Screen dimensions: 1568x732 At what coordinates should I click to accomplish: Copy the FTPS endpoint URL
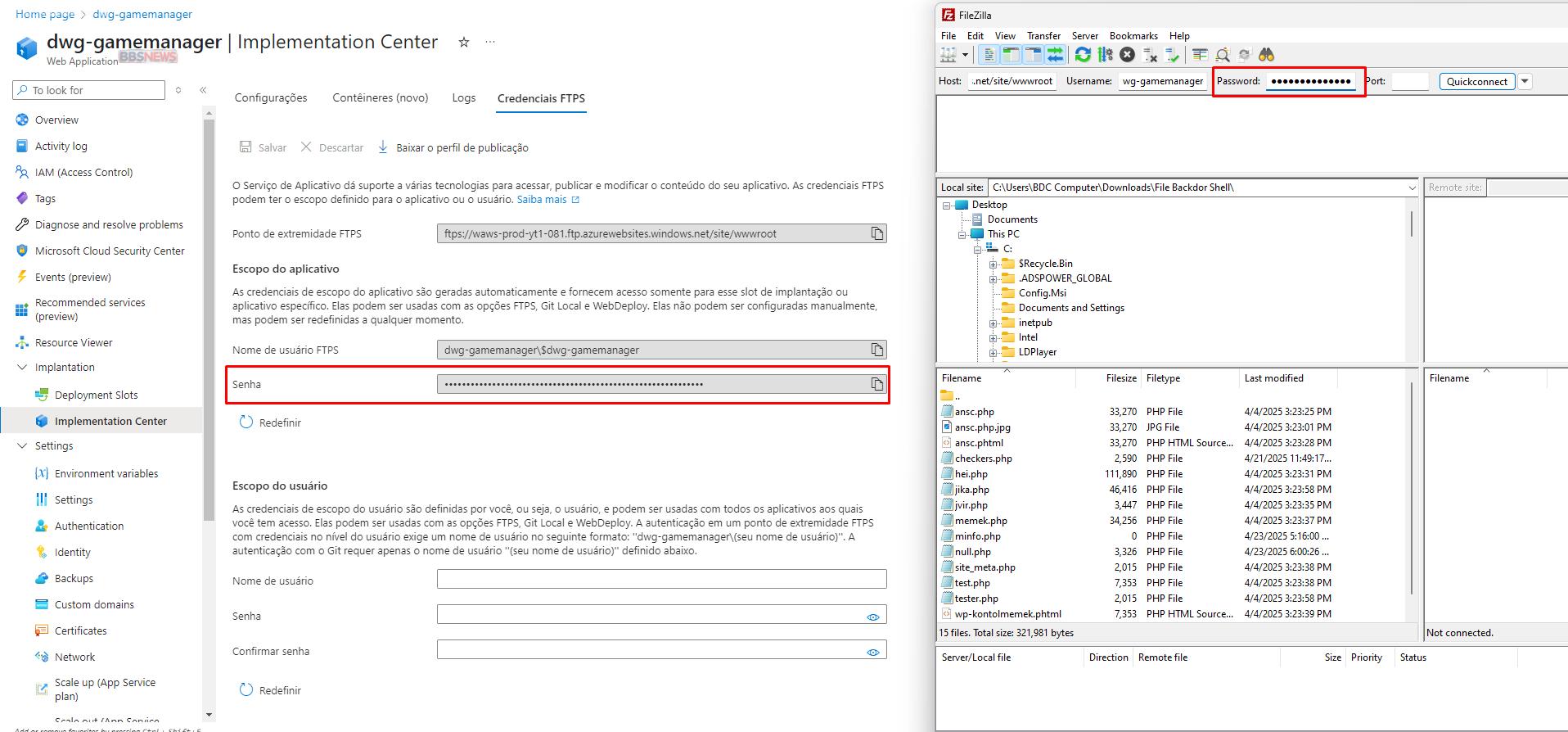tap(876, 234)
